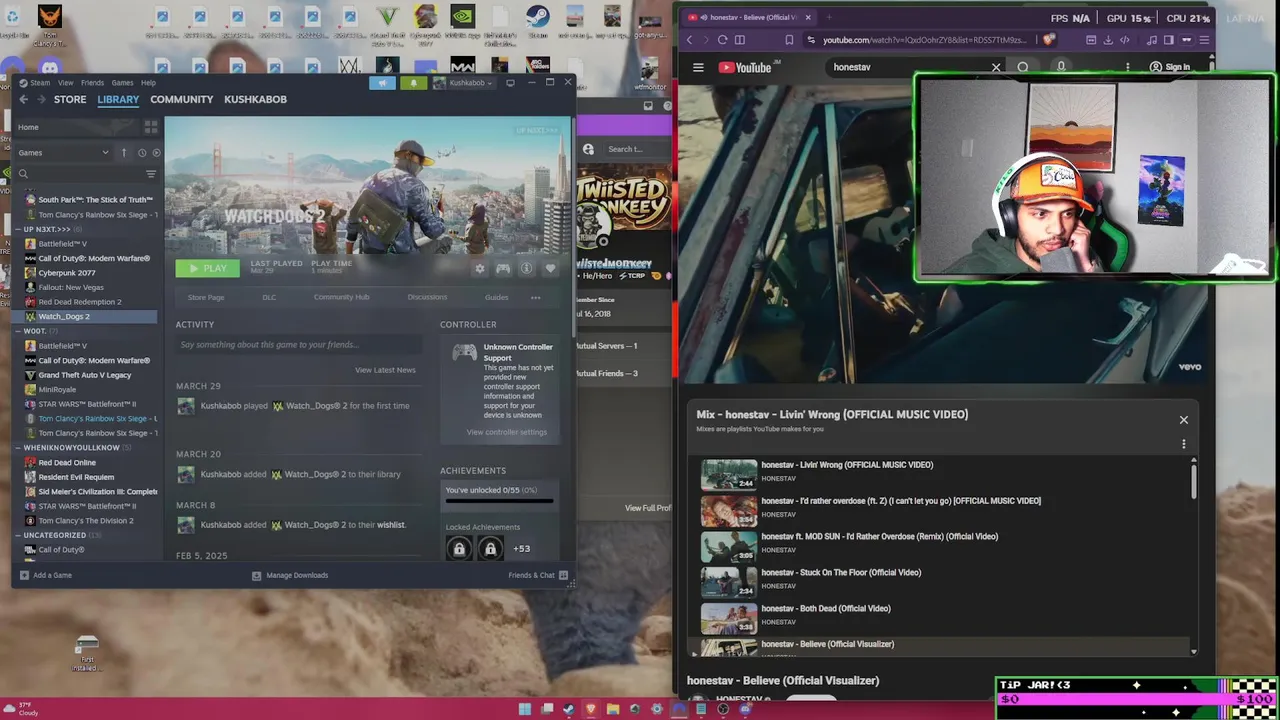Collapse the WHENIKNOWYOULLKNOW collection

click(x=19, y=448)
